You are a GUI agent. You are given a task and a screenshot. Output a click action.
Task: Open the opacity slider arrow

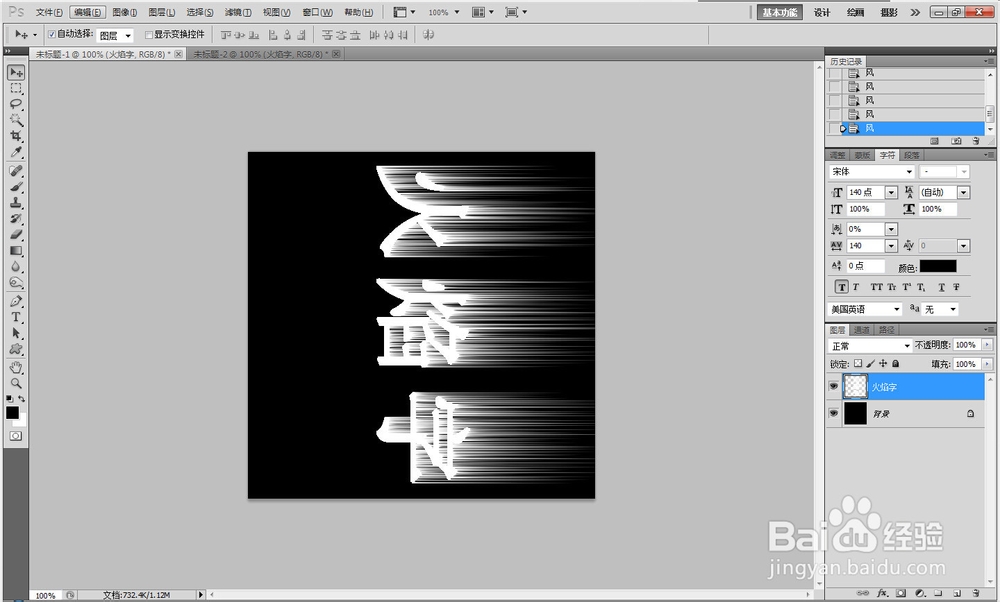[x=987, y=345]
